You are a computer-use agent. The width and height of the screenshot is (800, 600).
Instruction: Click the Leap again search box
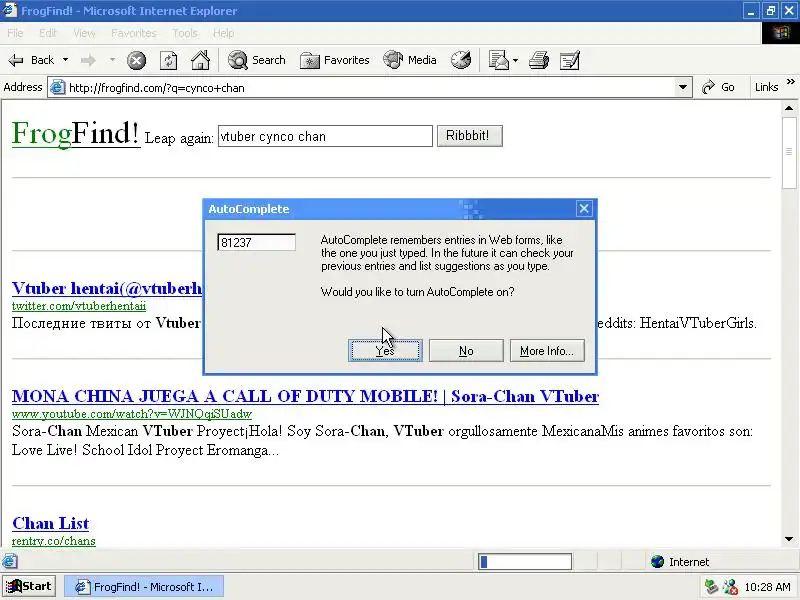pyautogui.click(x=325, y=136)
